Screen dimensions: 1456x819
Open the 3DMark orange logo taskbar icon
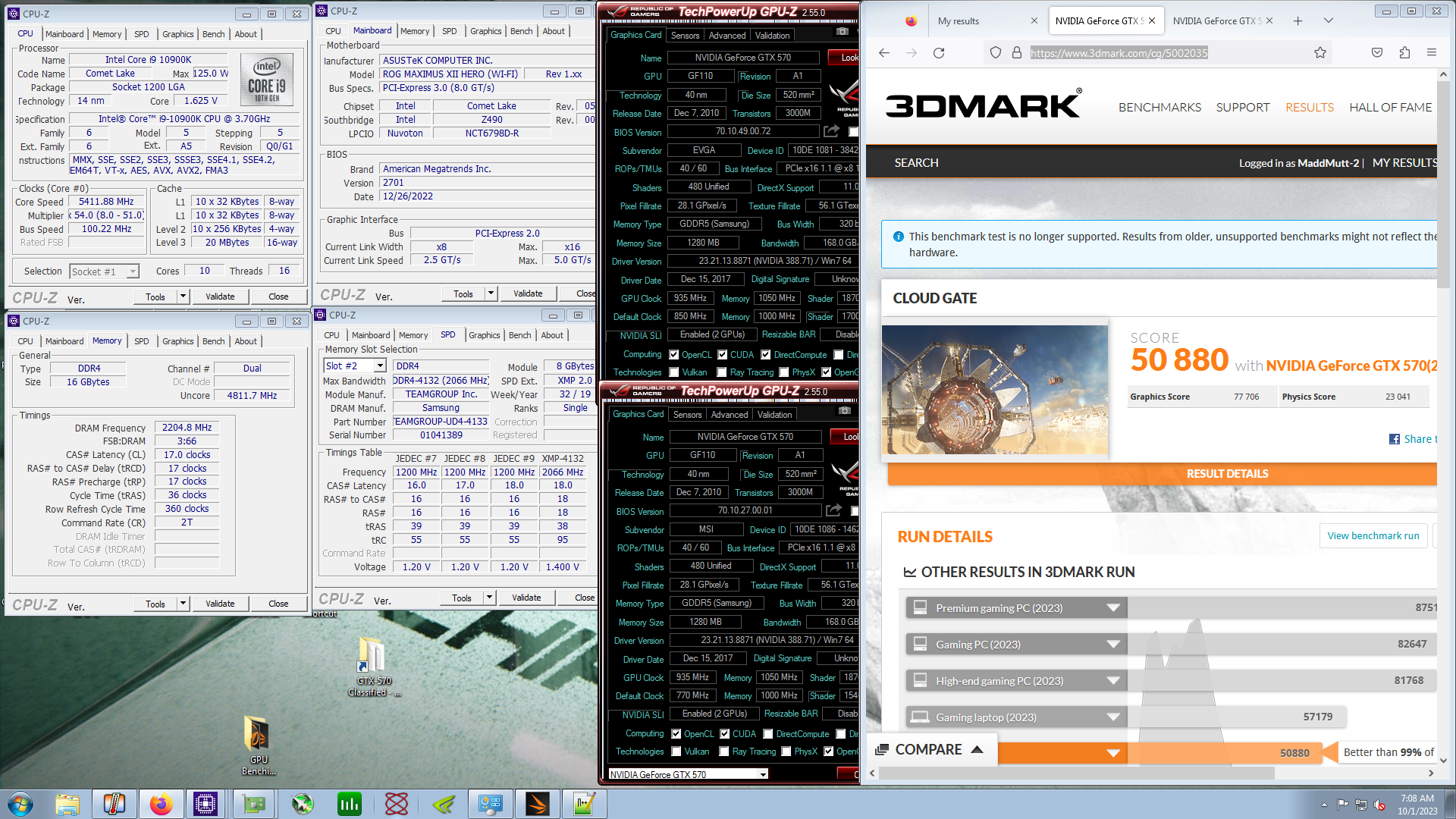click(538, 804)
